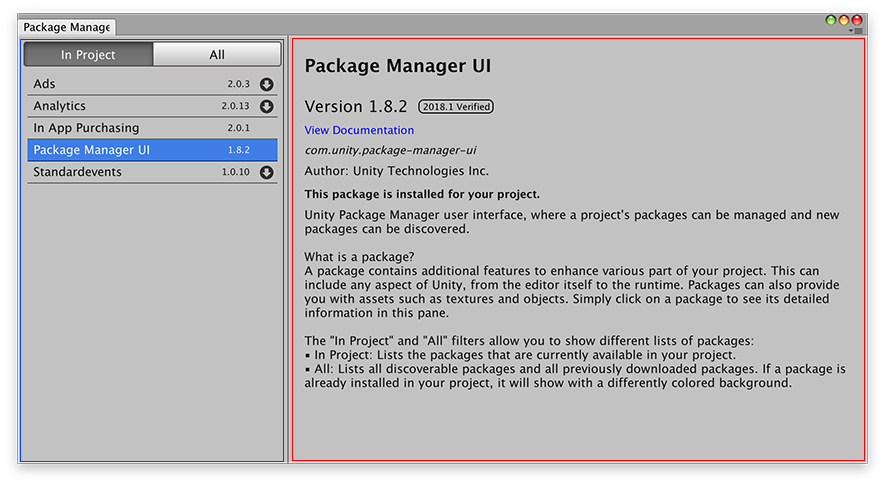Screen dimensions: 884x484
Task: Click the green window control button
Action: click(x=830, y=20)
